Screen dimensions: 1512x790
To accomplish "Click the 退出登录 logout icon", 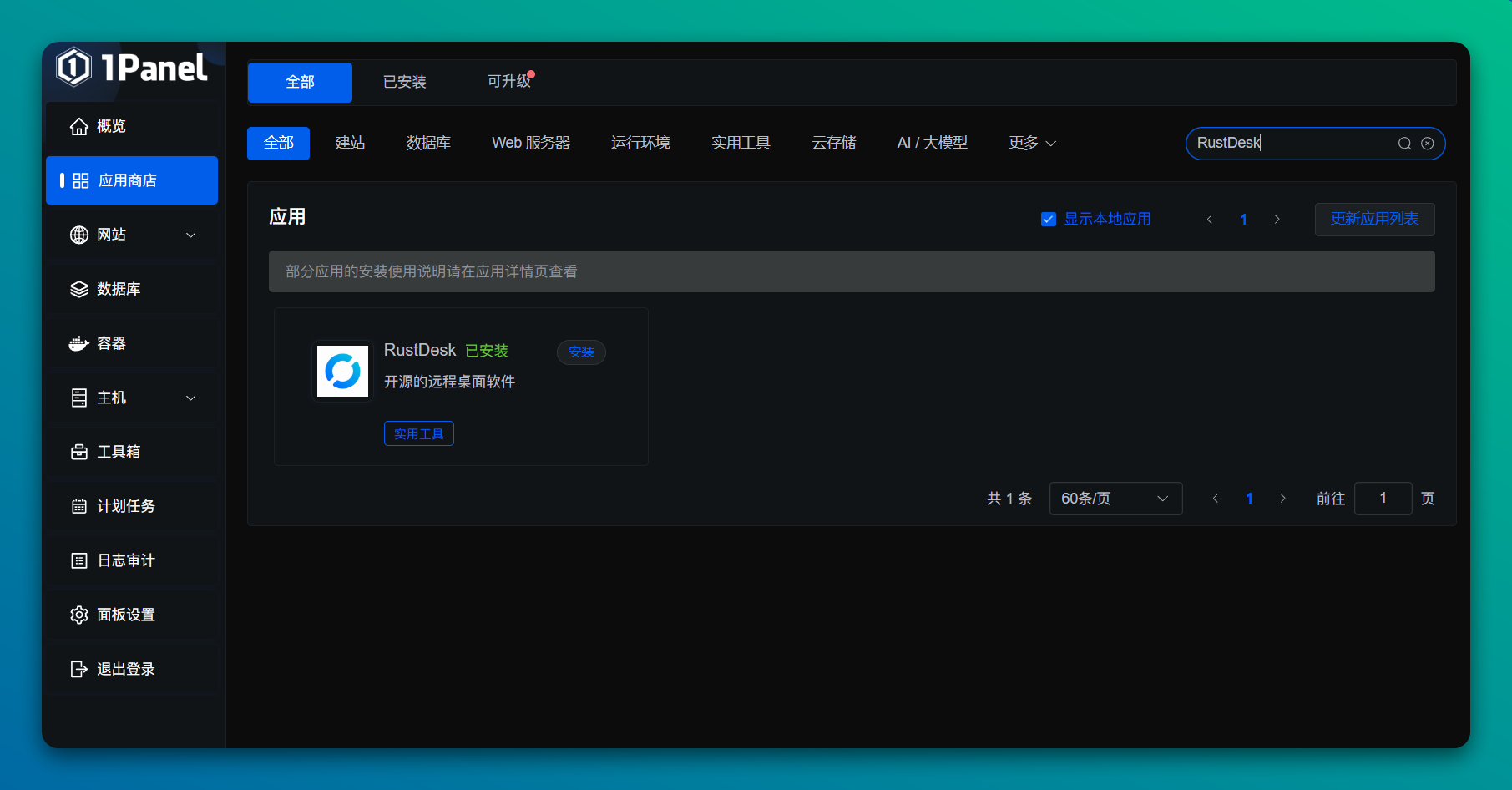I will [79, 669].
